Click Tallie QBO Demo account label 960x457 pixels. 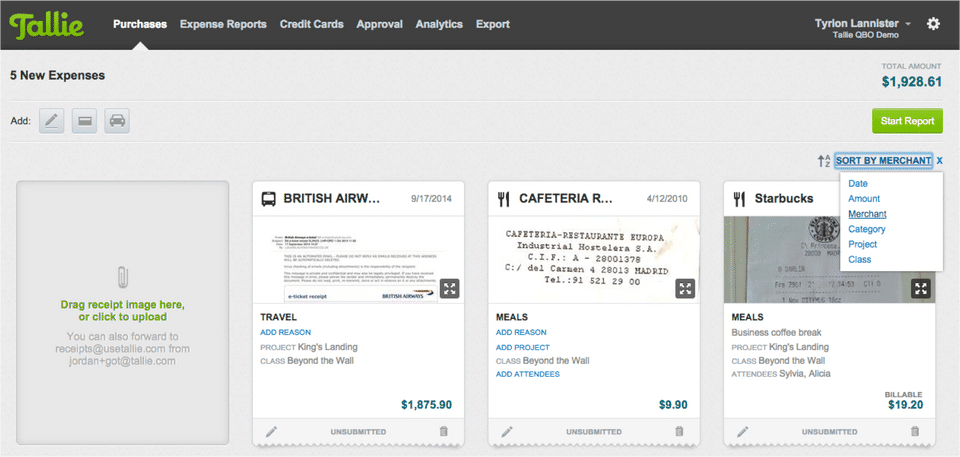point(866,36)
